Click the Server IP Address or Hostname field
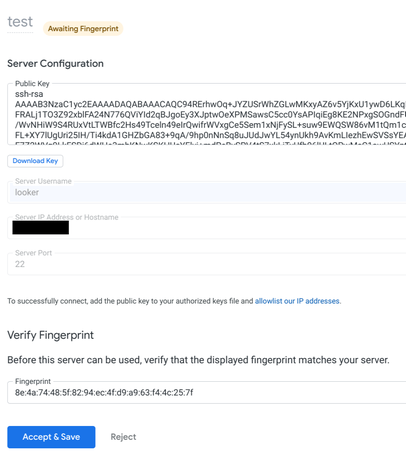 coord(207,228)
